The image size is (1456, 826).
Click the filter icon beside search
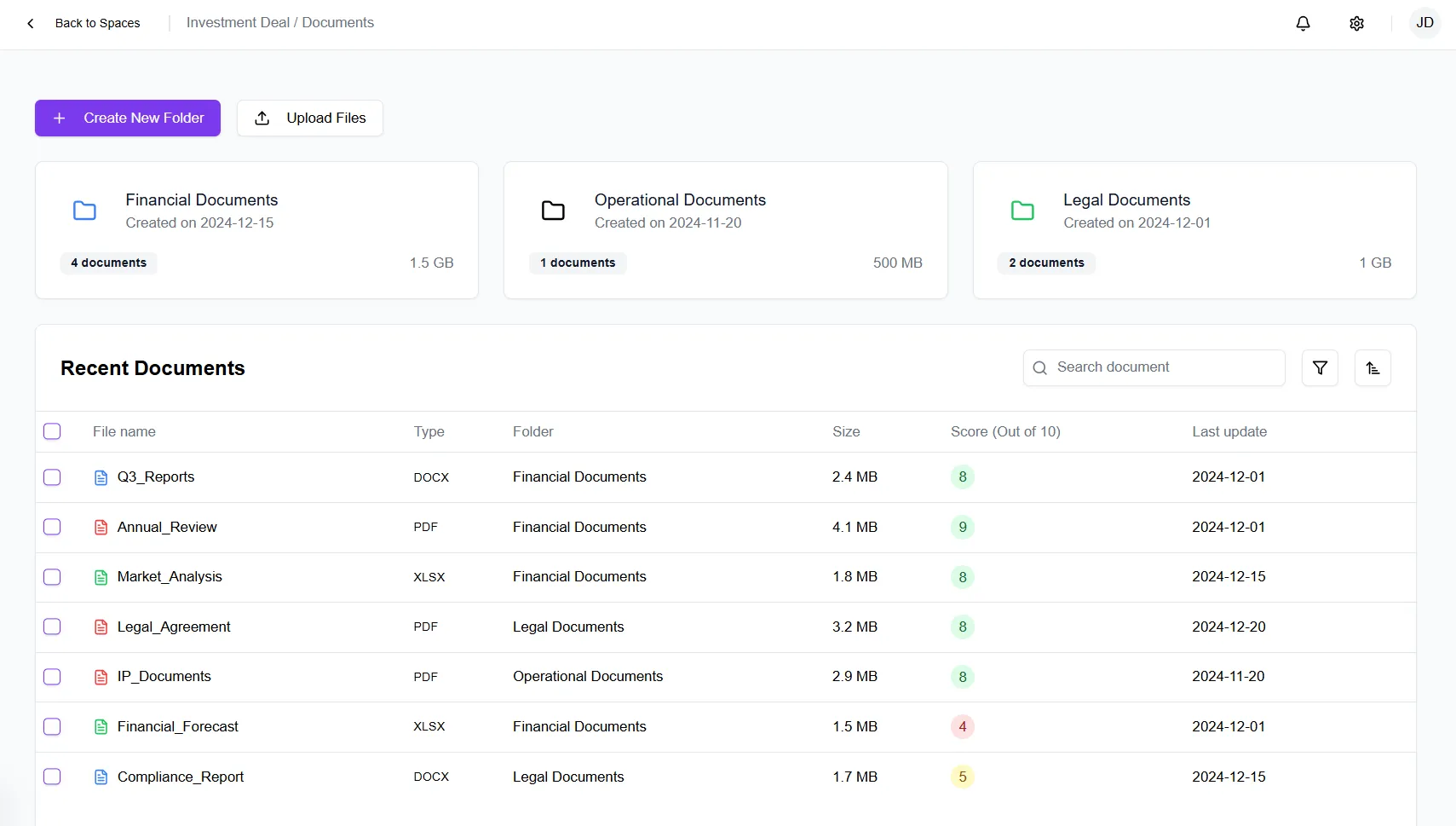(x=1320, y=367)
